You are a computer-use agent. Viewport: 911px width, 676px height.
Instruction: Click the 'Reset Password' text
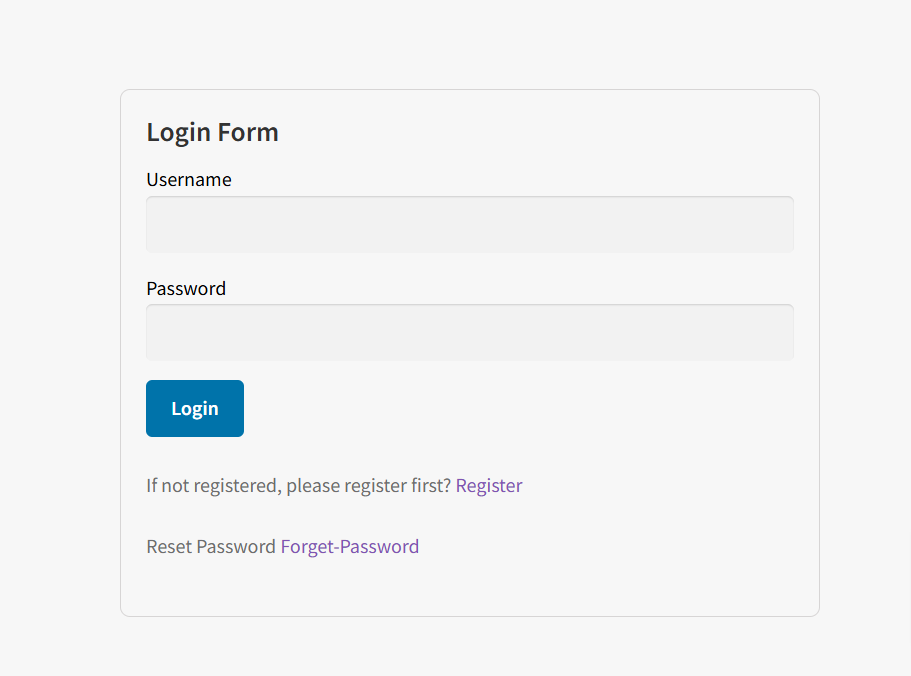coord(210,547)
